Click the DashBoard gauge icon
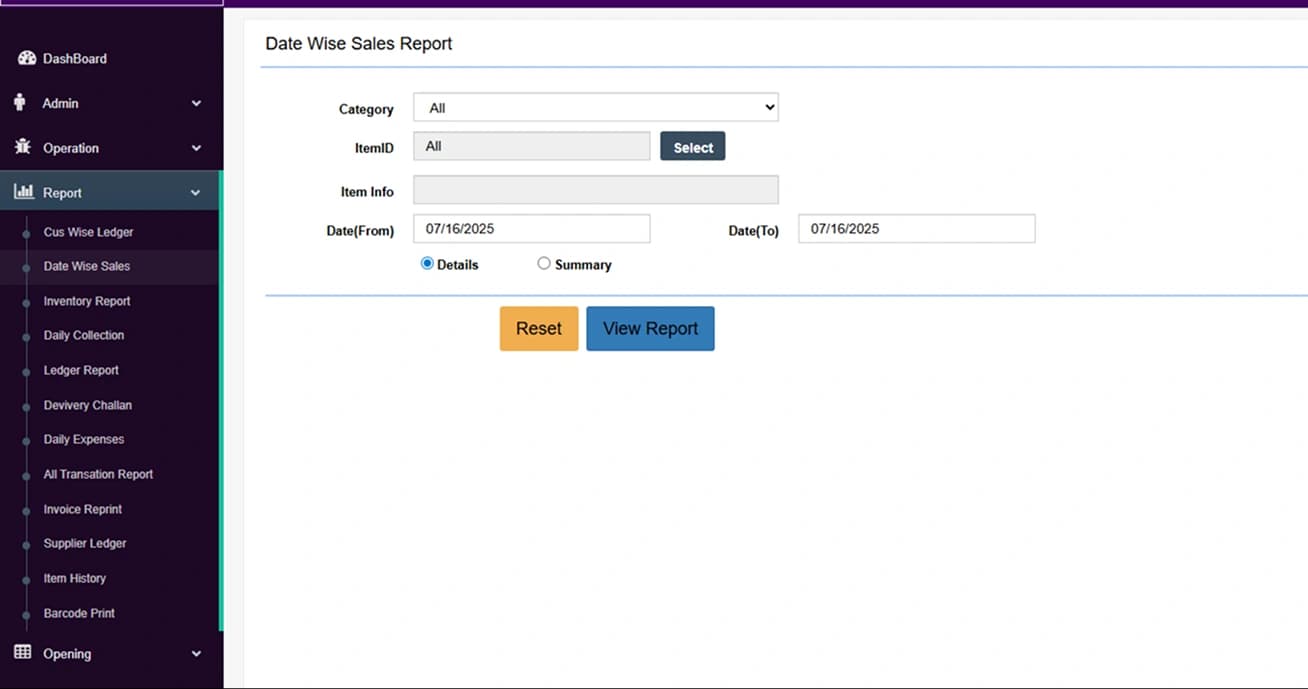Viewport: 1308px width, 689px height. click(27, 58)
